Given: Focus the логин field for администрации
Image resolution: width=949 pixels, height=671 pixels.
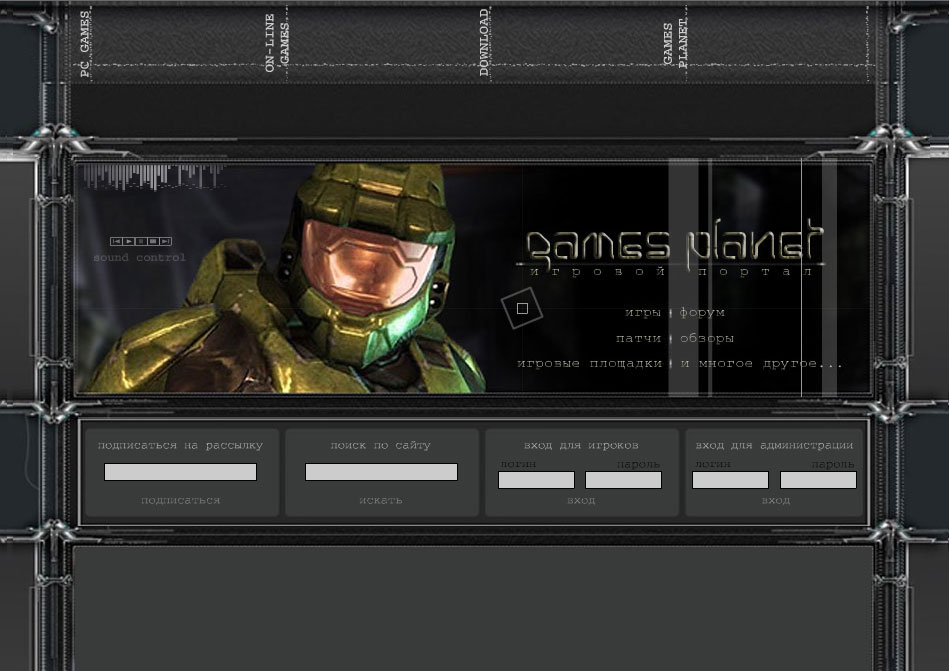Looking at the screenshot, I should coord(731,480).
